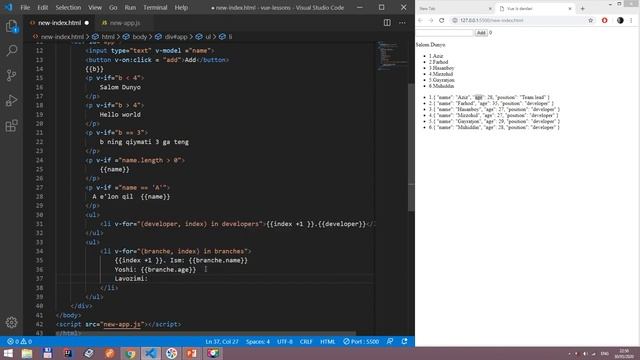Click the '1.Aziz' list item on web page
Viewport: 640px width, 360px height.
[x=436, y=56]
